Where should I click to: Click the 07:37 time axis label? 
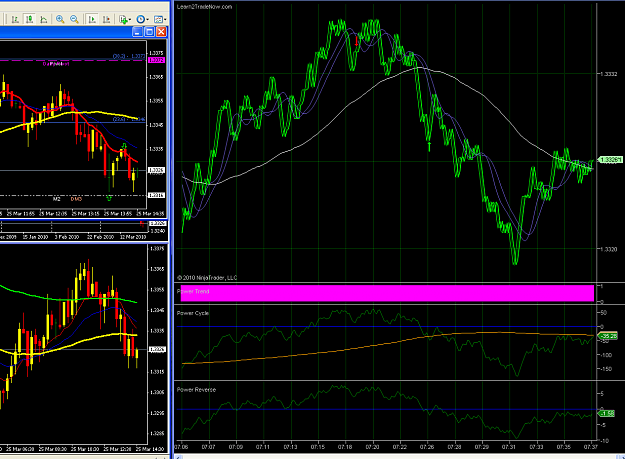click(x=590, y=447)
